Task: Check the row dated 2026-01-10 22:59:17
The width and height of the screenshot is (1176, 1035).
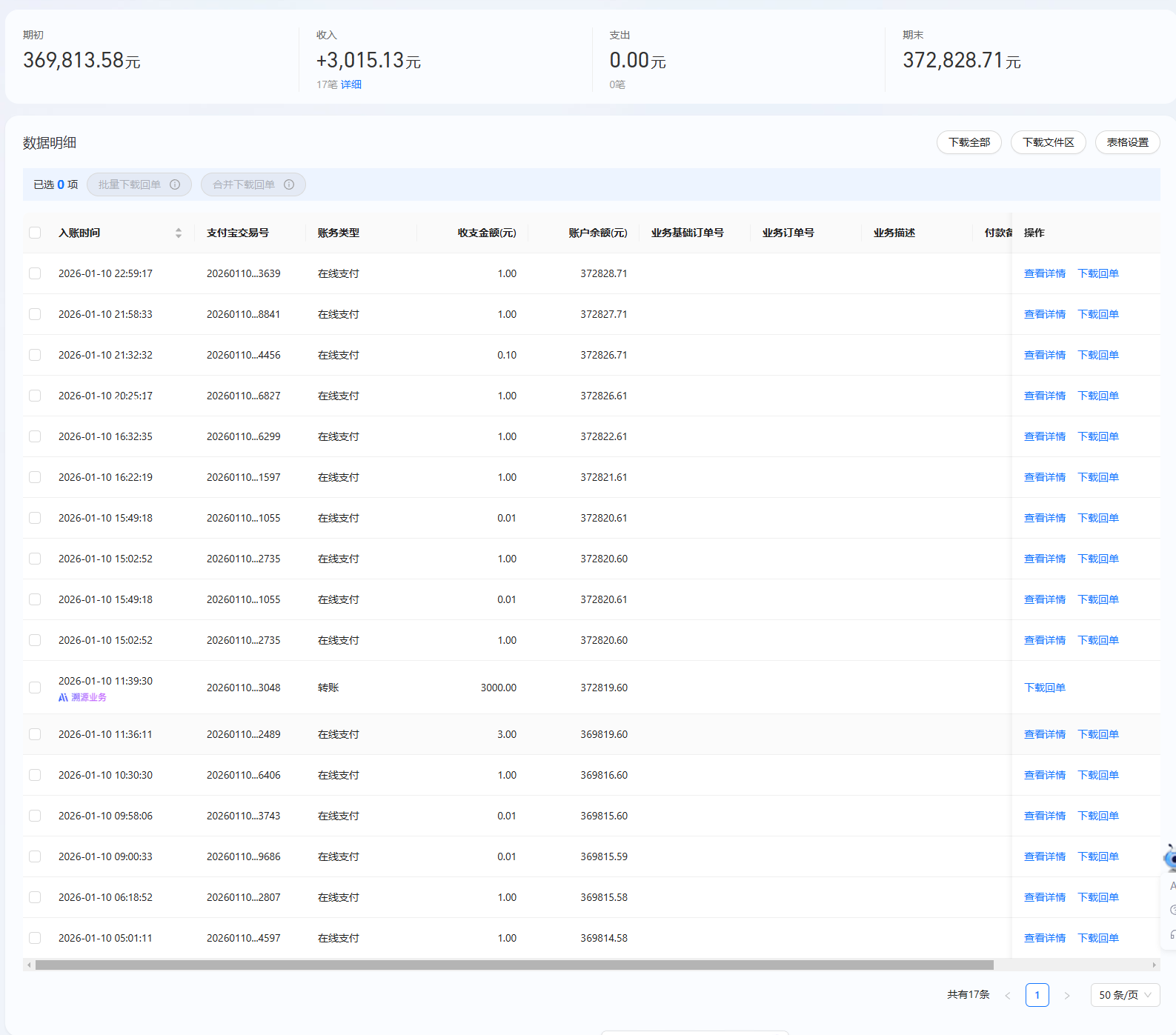Action: [x=35, y=273]
